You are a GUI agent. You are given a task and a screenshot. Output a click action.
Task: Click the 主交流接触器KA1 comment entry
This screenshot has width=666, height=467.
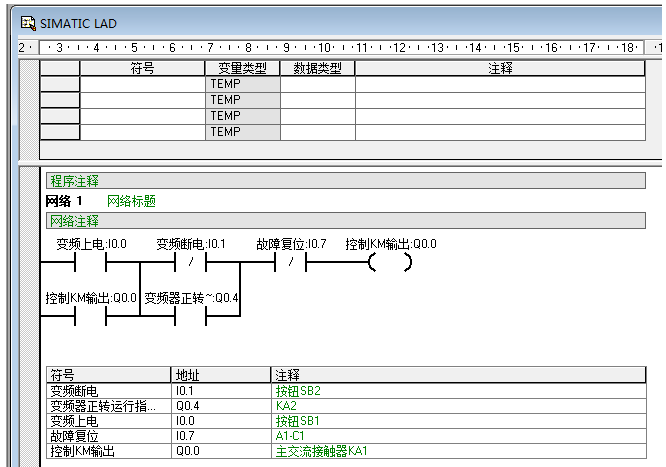pyautogui.click(x=321, y=451)
